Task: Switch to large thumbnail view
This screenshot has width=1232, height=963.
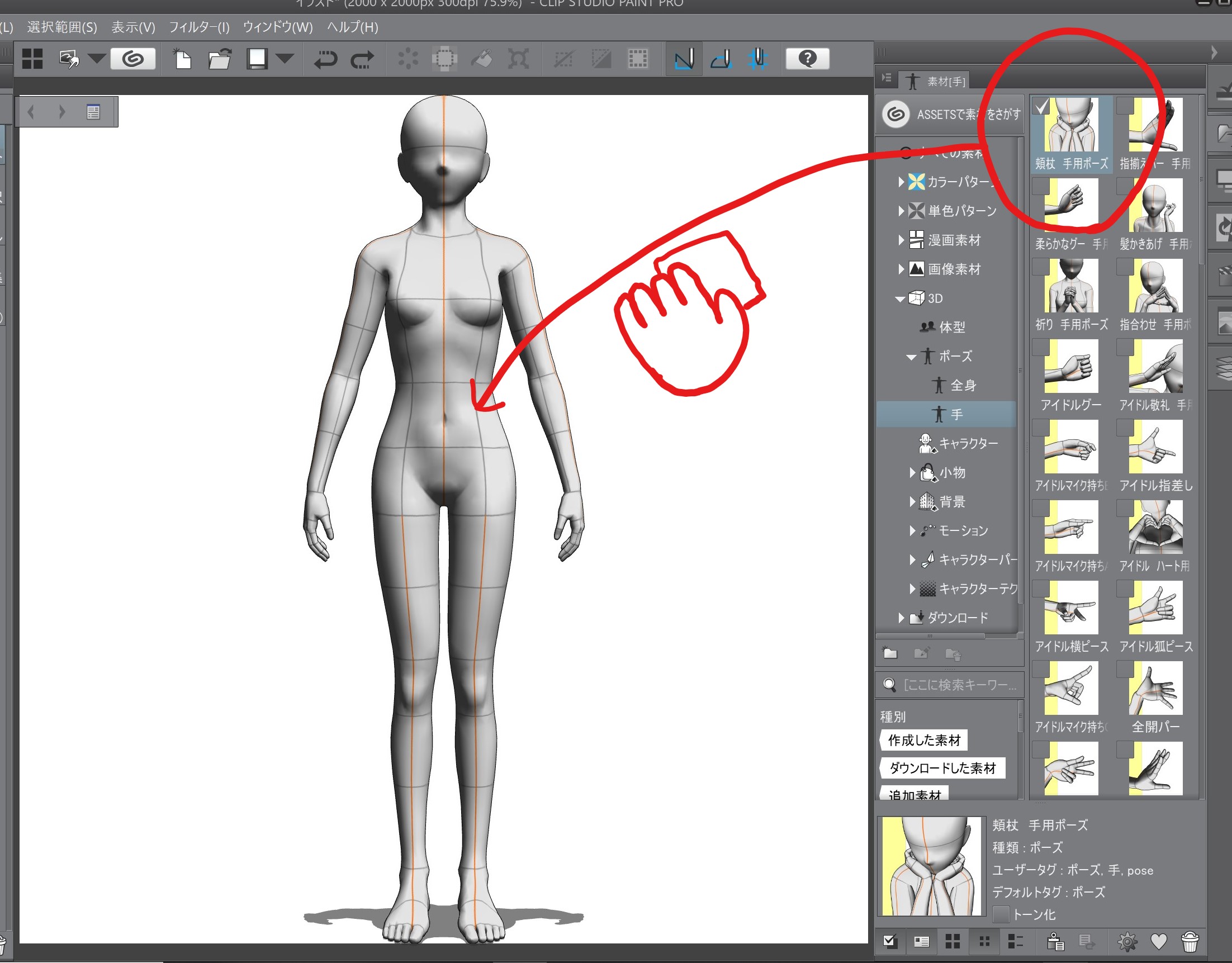Action: (x=953, y=941)
